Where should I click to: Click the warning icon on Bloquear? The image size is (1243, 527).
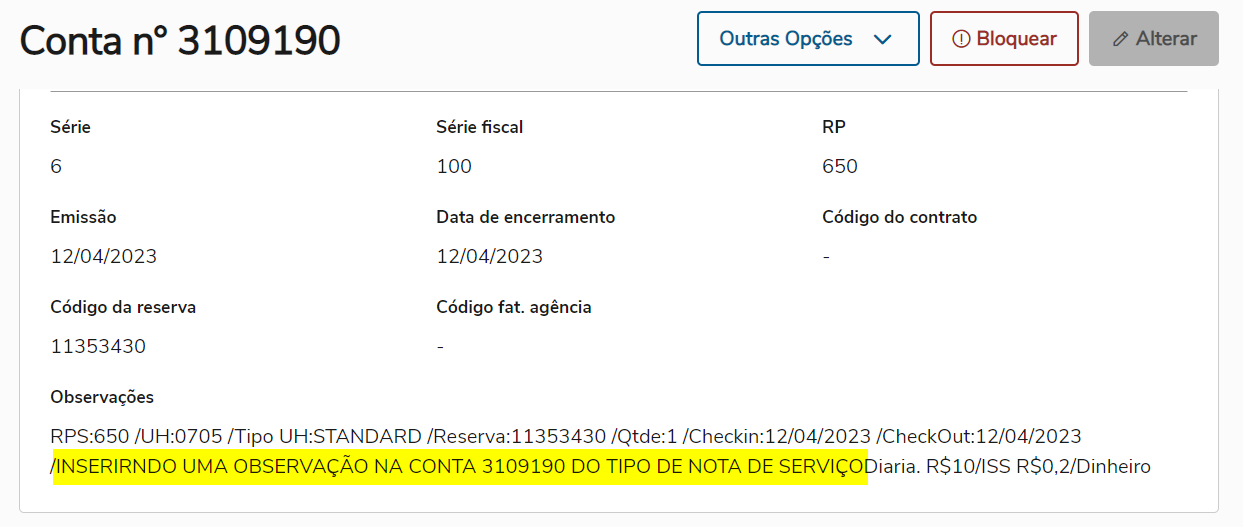click(961, 39)
